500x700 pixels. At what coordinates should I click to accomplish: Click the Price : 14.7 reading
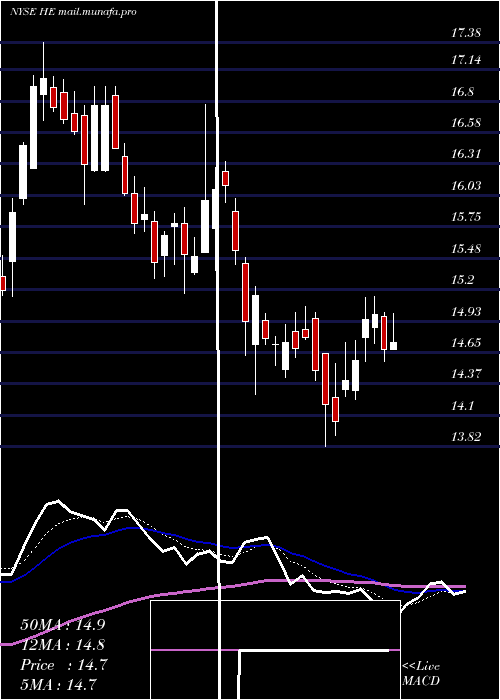pyautogui.click(x=63, y=665)
